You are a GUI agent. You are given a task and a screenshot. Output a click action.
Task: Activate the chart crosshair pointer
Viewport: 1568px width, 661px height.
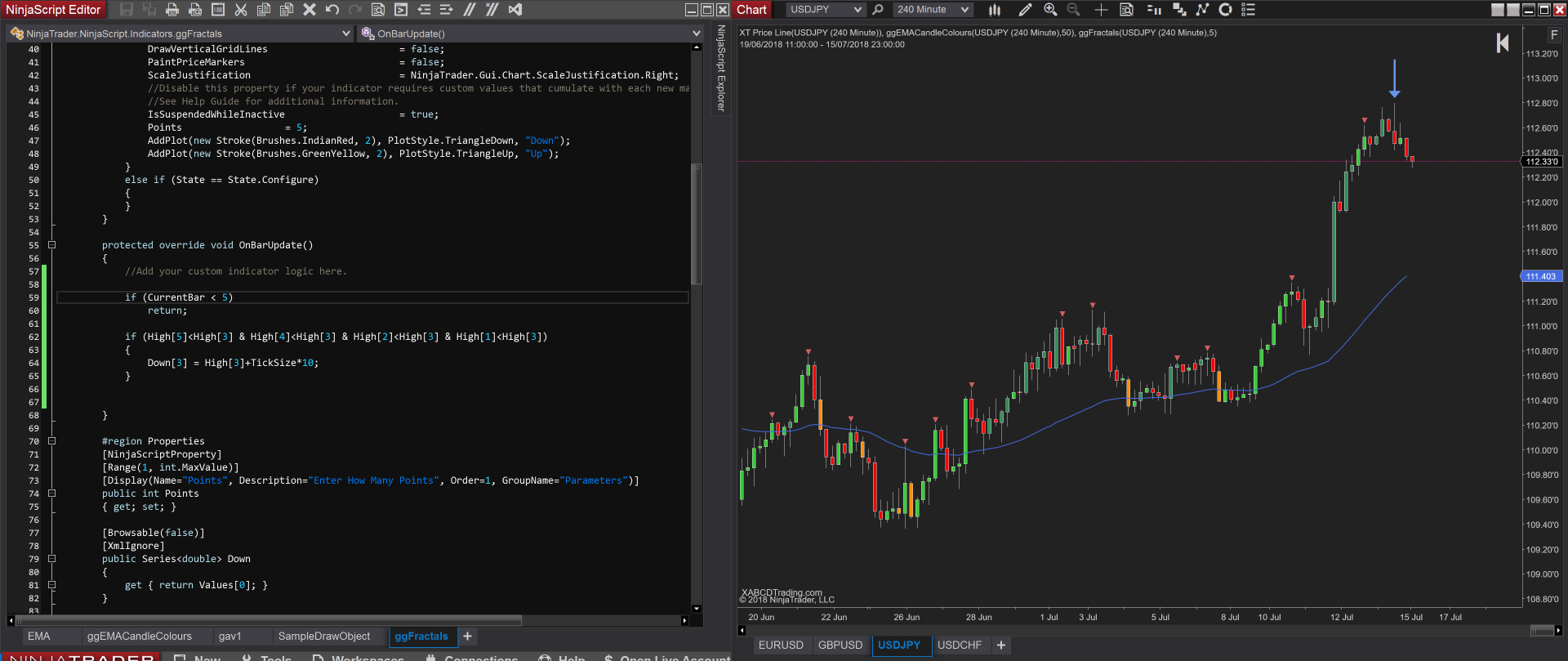(1101, 10)
